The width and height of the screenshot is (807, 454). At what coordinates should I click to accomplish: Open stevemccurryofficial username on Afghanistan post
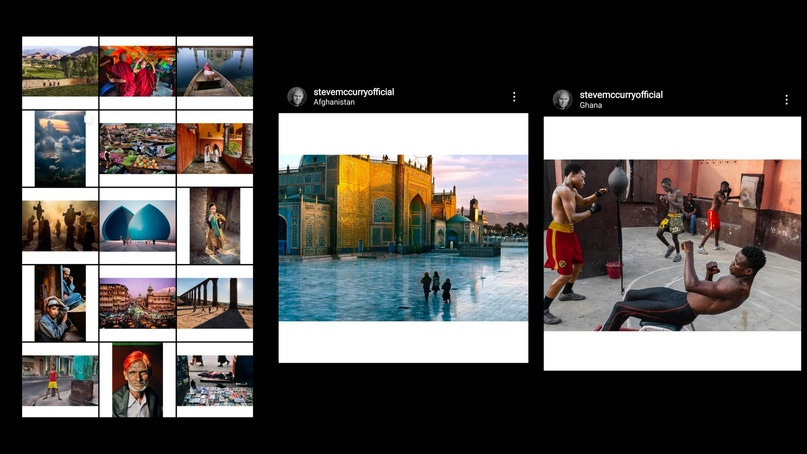click(354, 92)
